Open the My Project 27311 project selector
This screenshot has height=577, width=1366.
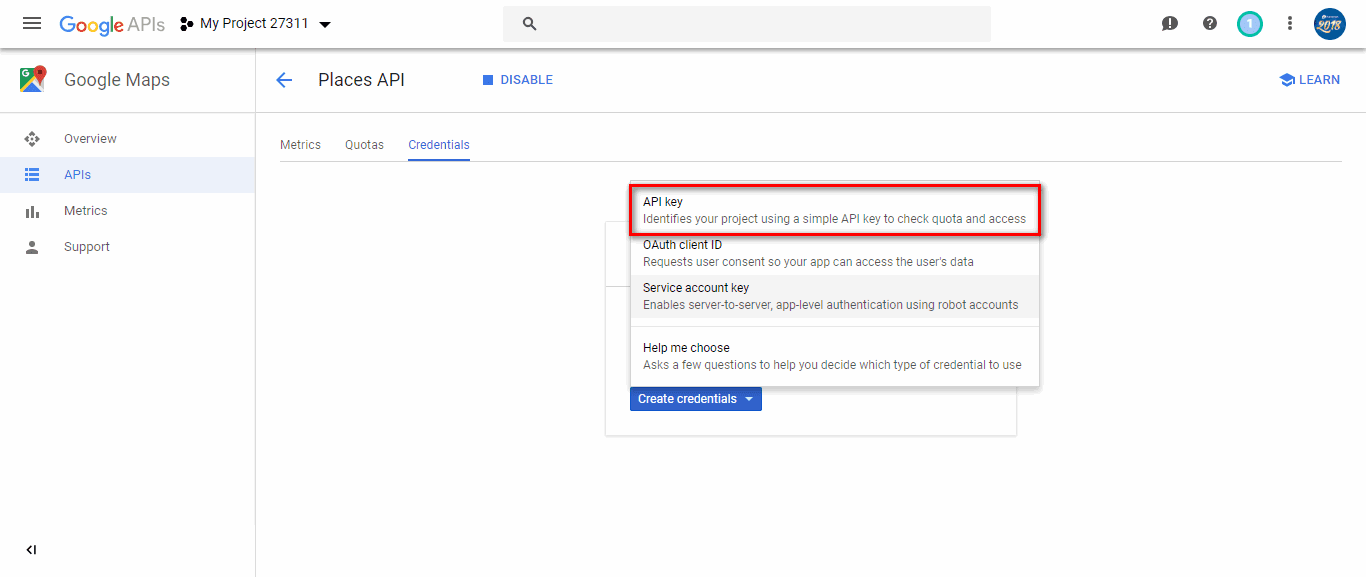255,24
